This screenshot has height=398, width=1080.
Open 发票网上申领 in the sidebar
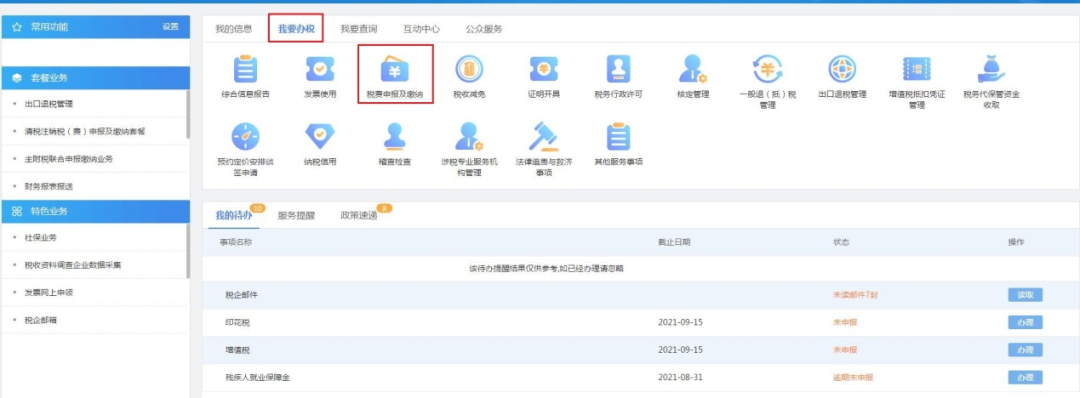48,293
